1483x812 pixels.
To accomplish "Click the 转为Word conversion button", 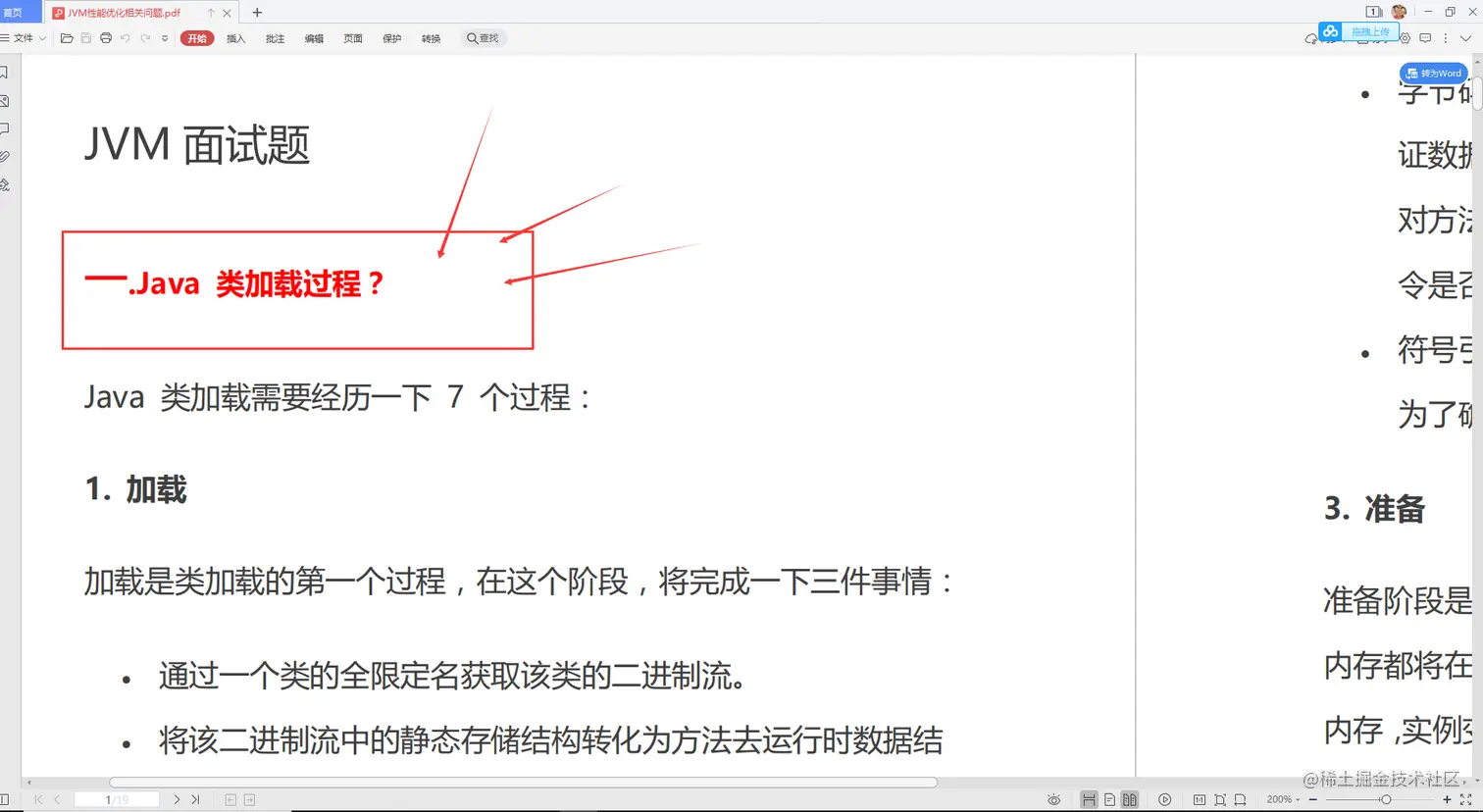I will tap(1432, 73).
